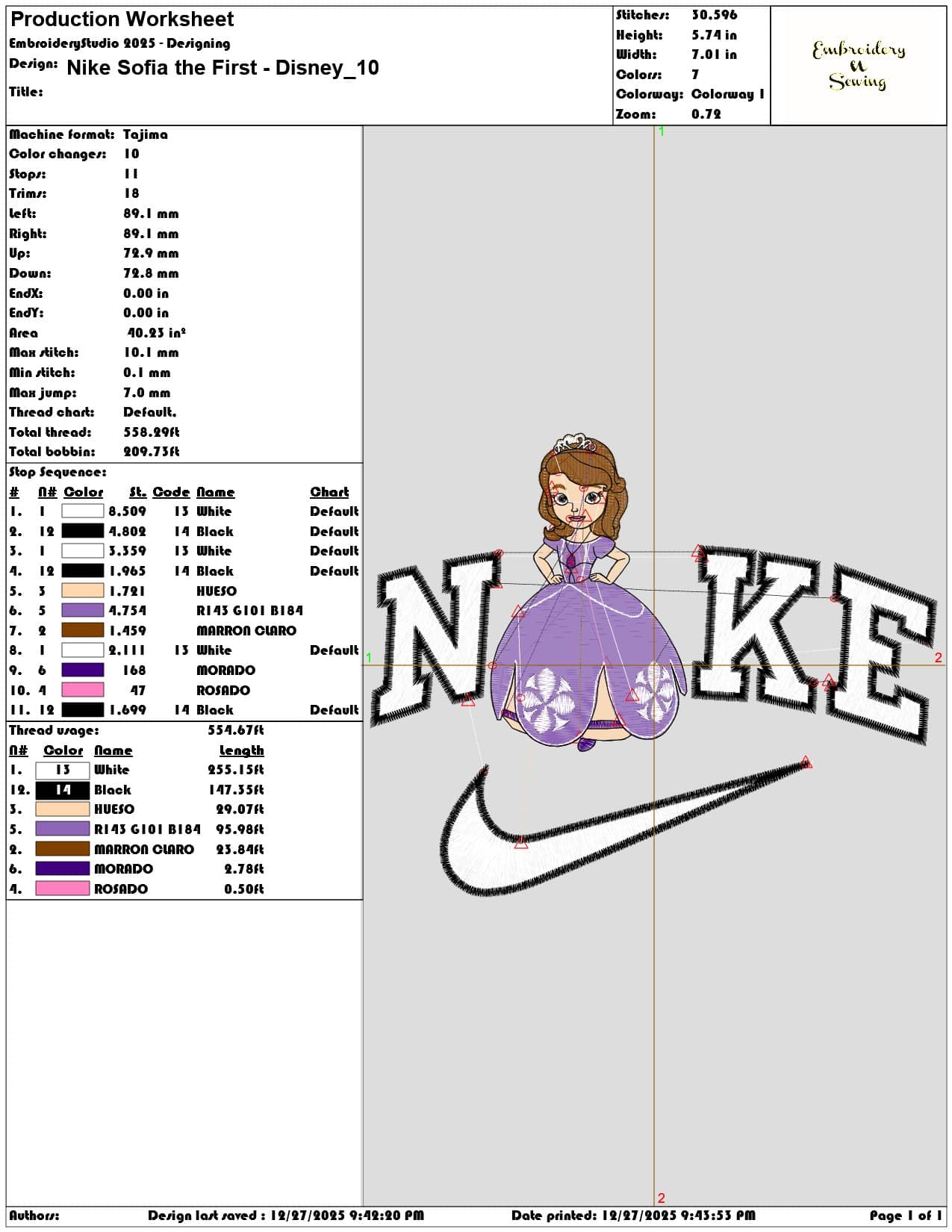Click the Down value 72.8 mm
Viewport: 952px width, 1232px height.
point(151,273)
